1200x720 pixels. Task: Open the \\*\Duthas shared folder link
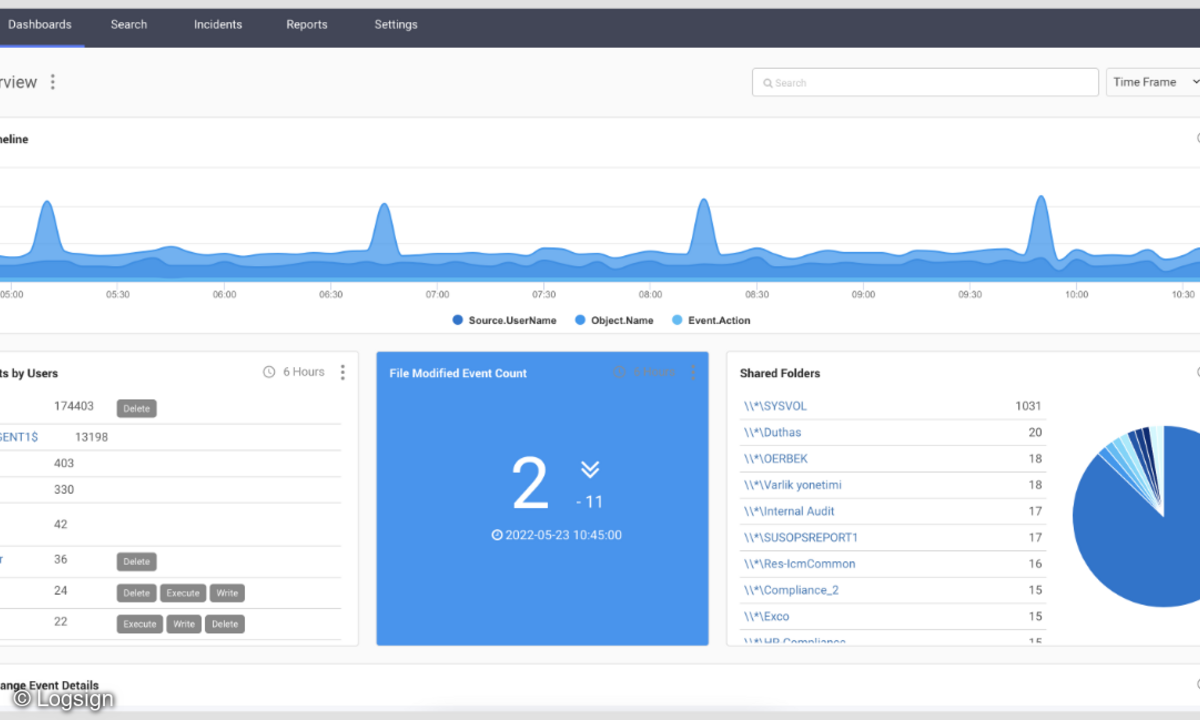(772, 432)
